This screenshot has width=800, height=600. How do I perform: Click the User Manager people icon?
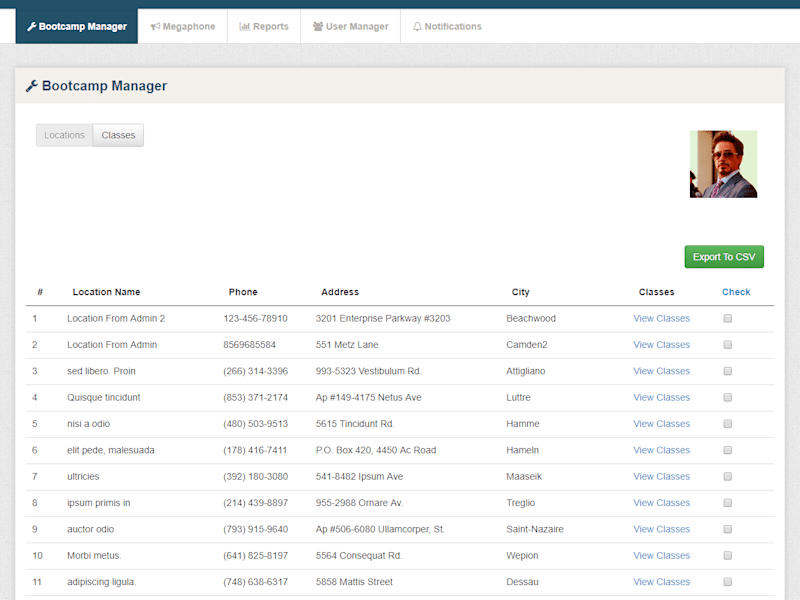(x=318, y=27)
